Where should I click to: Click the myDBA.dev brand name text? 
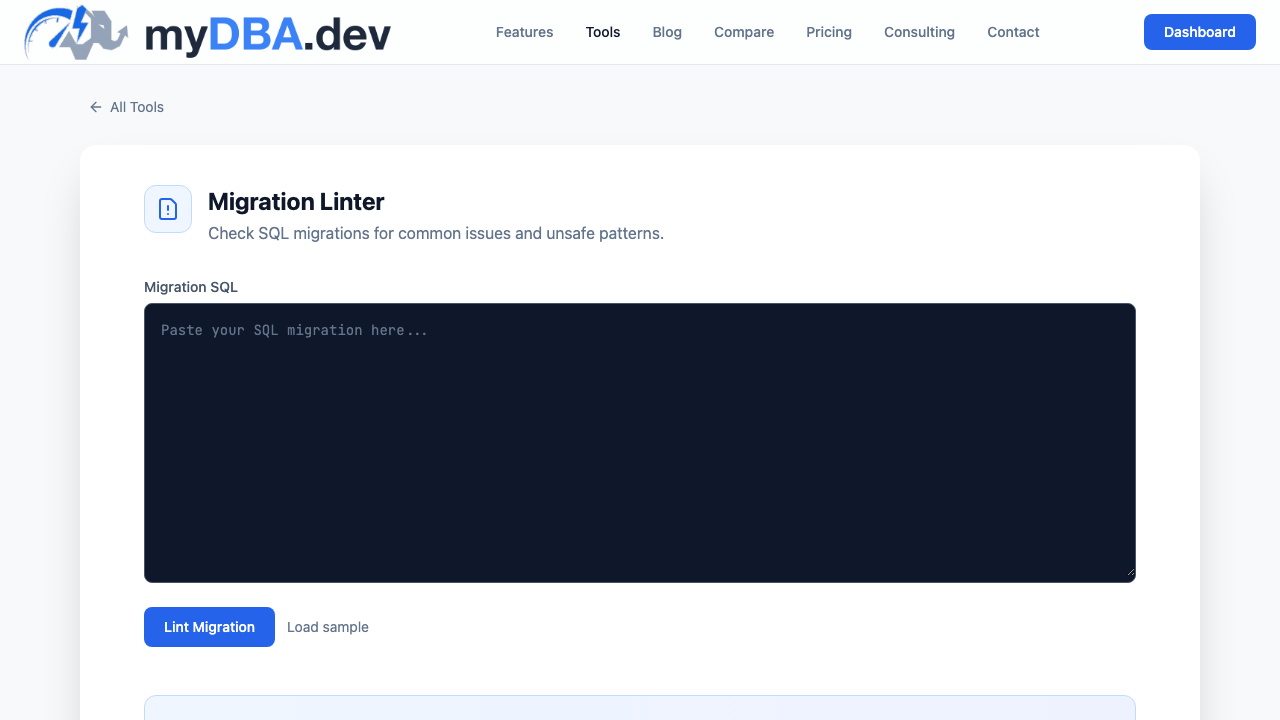pyautogui.click(x=268, y=34)
